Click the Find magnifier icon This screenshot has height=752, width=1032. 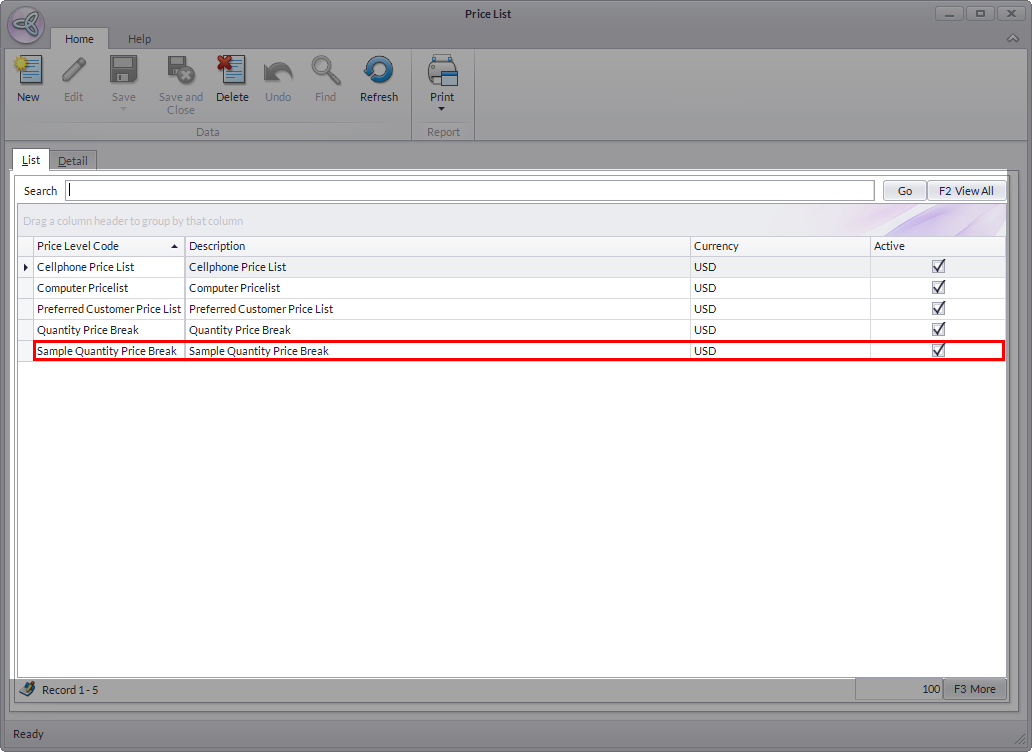click(x=325, y=71)
